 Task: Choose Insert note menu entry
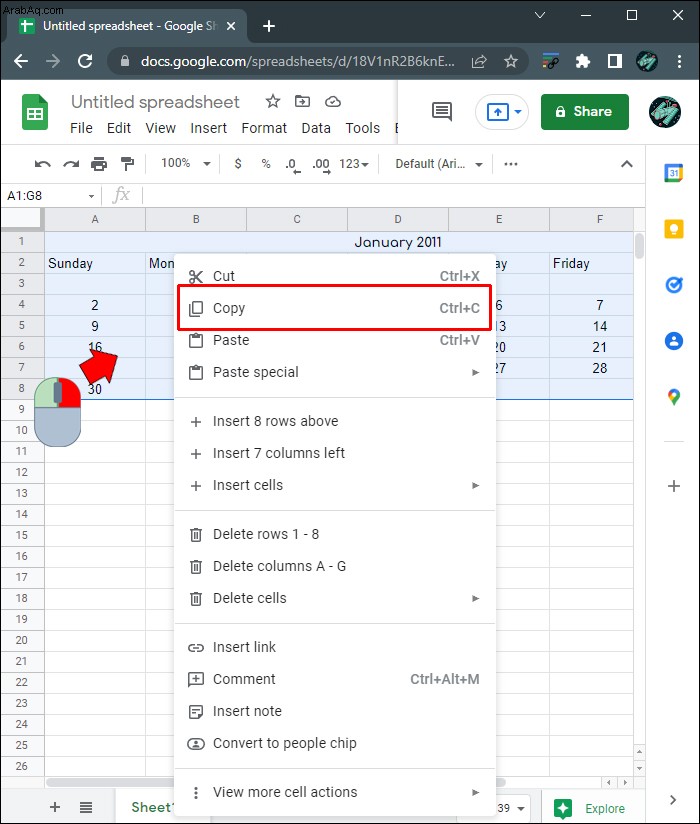tap(335, 711)
